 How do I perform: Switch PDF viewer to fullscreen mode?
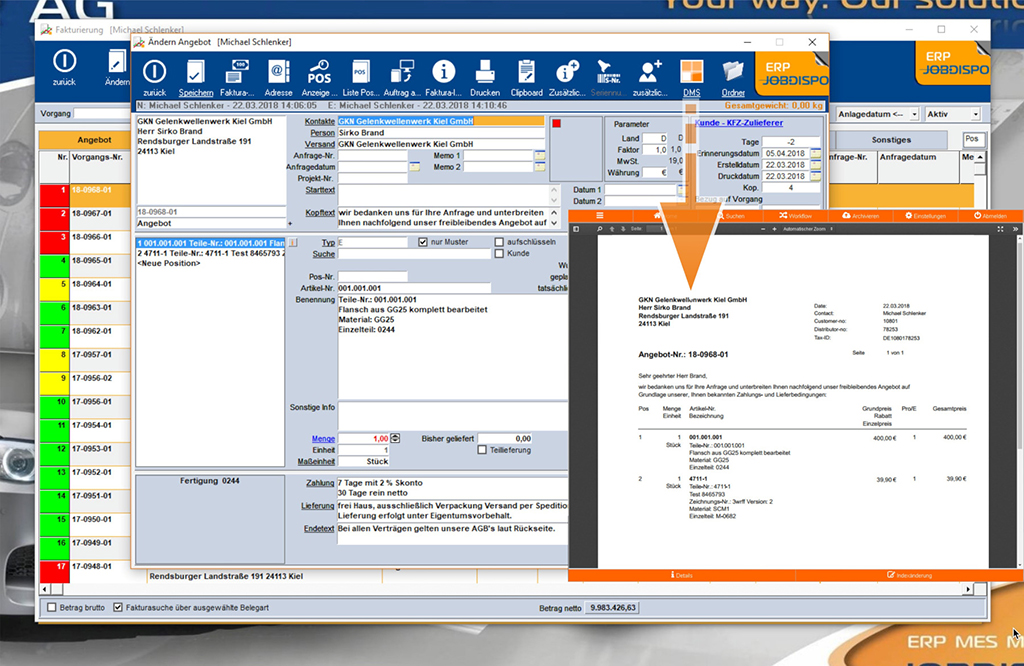1000,229
